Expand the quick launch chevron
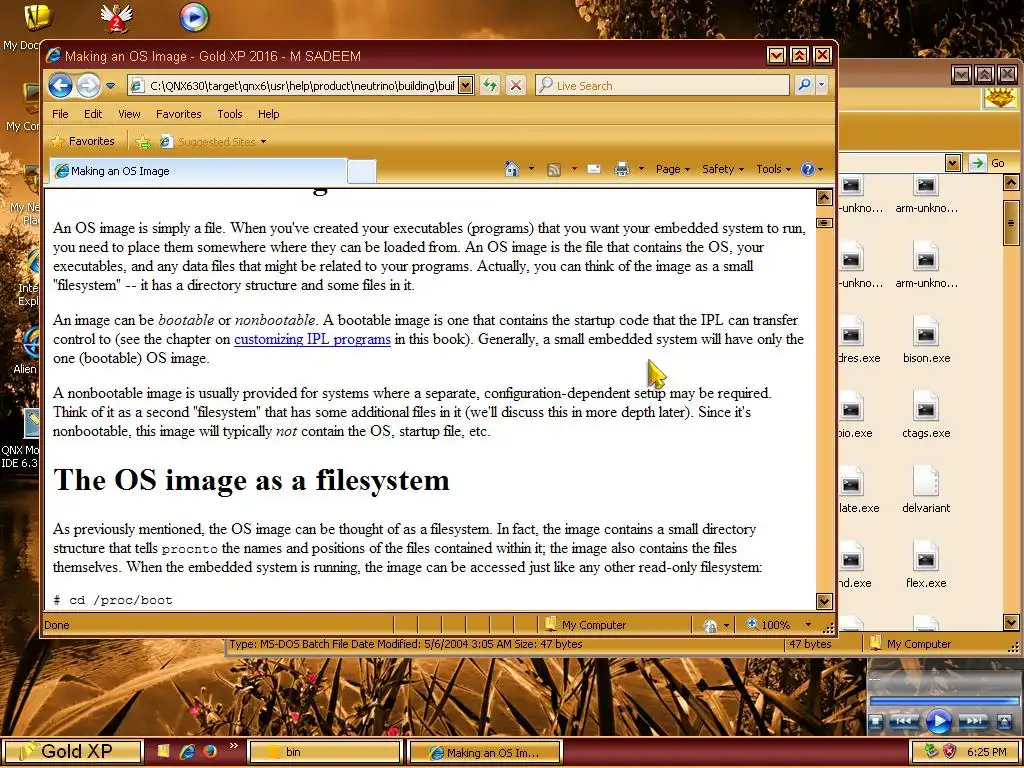This screenshot has height=768, width=1024. click(233, 746)
